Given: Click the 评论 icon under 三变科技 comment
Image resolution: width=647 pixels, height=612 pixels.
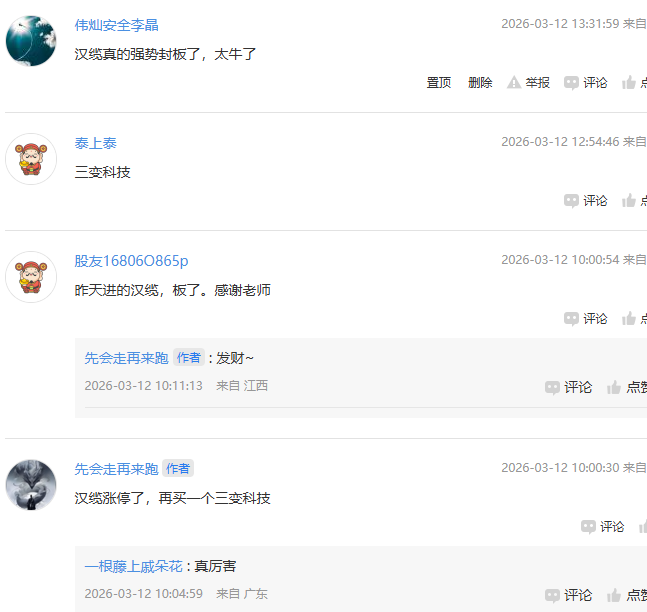Looking at the screenshot, I should pos(586,201).
